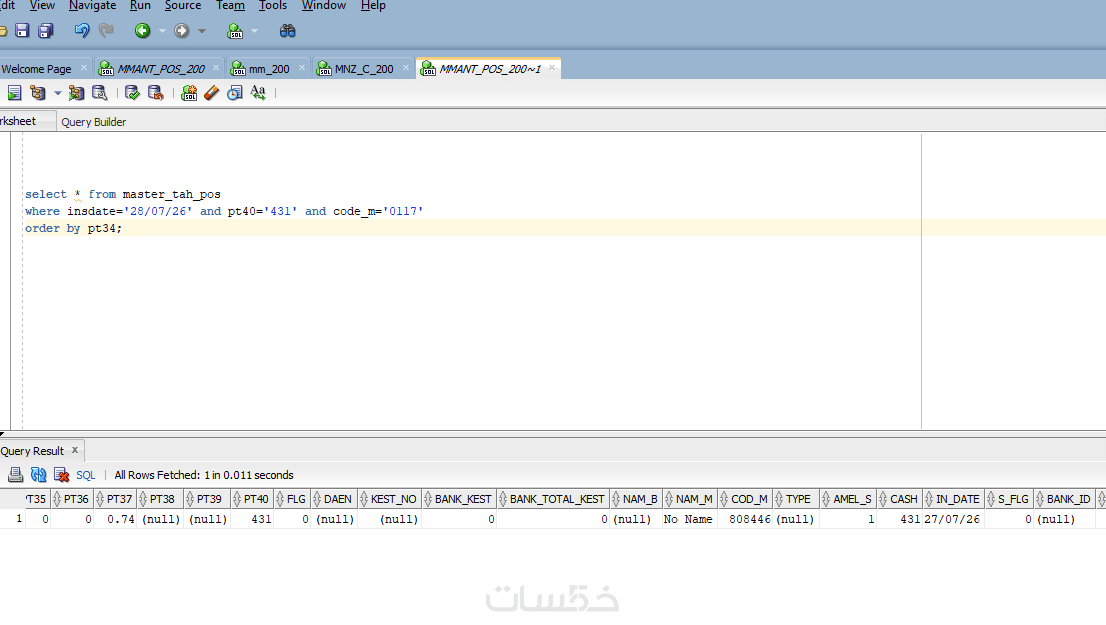Expand the Back button history dropdown arrow
This screenshot has height=625, width=1106.
coord(162,31)
